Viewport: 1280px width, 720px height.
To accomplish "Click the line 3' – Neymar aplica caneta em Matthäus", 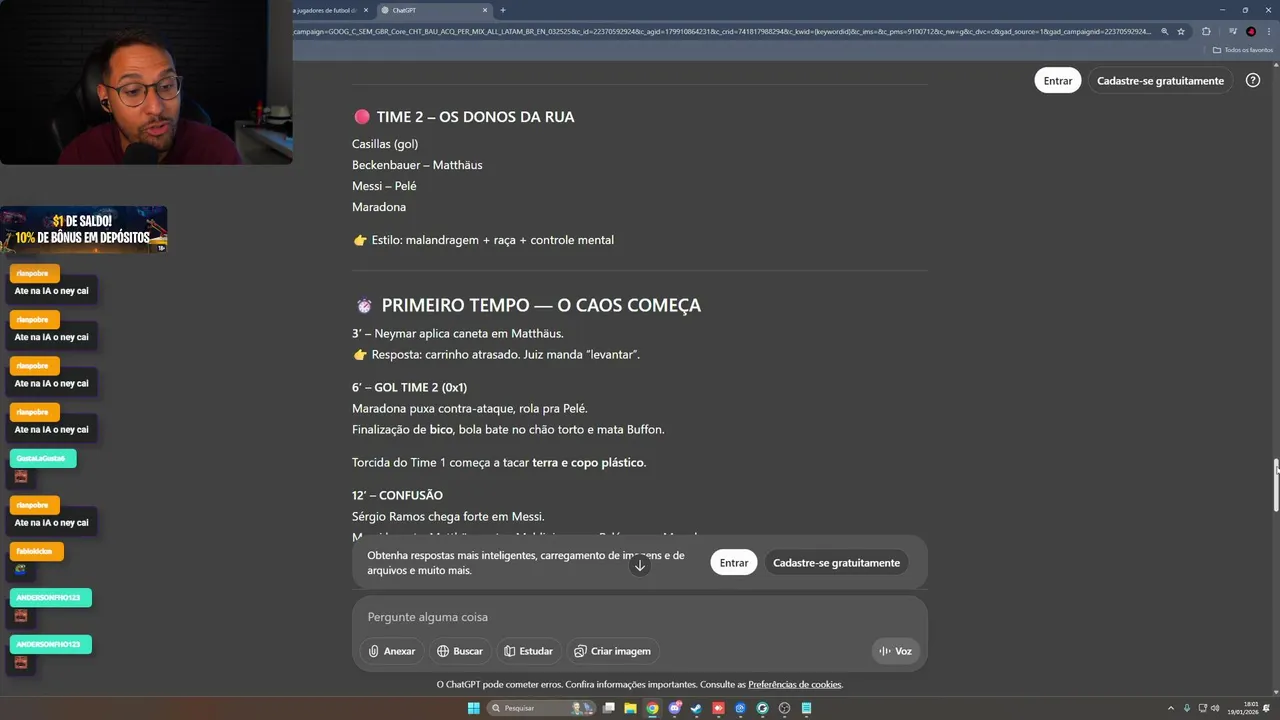I will (x=458, y=333).
